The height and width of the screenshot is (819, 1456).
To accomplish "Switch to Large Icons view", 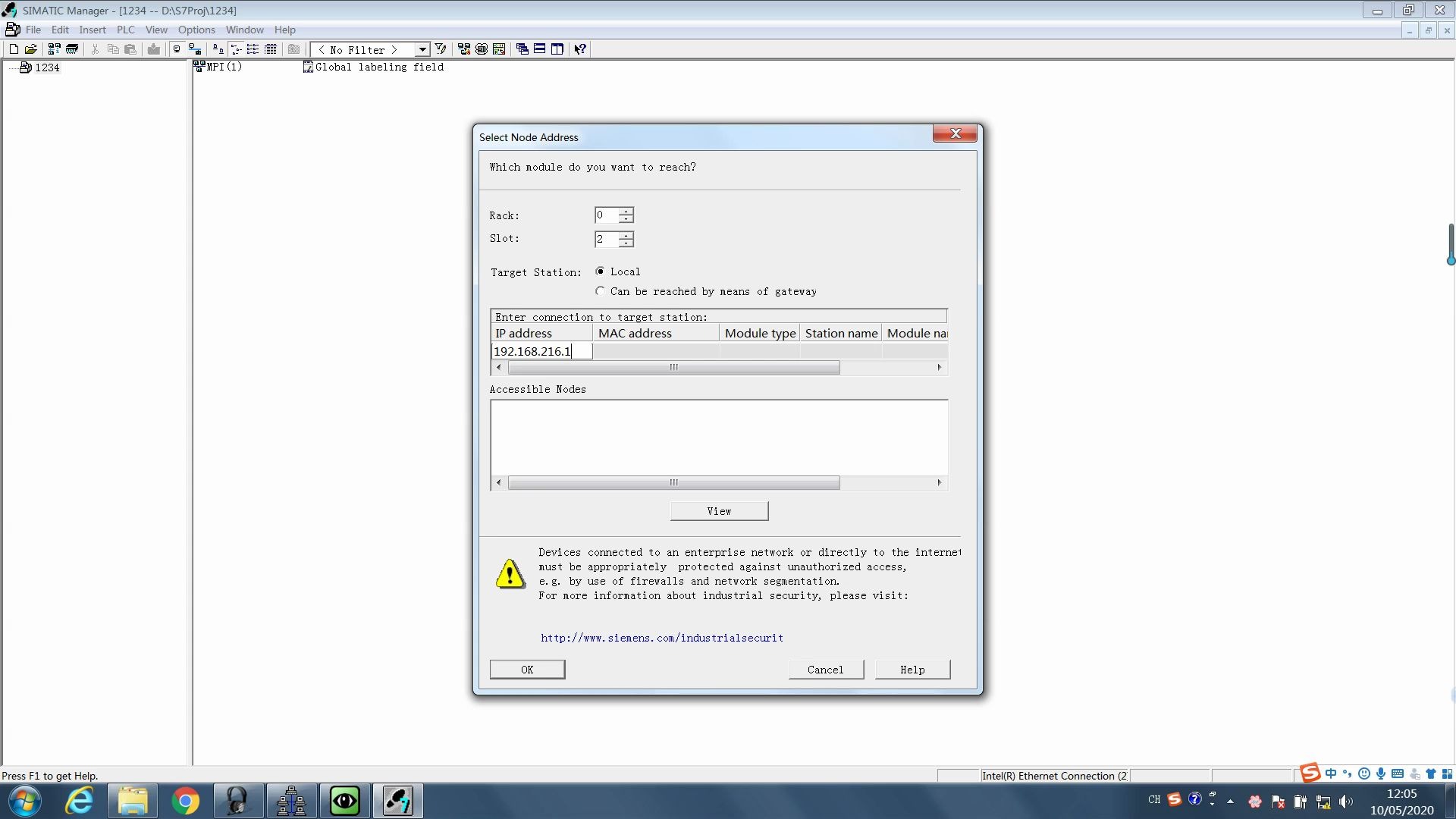I will click(x=218, y=49).
